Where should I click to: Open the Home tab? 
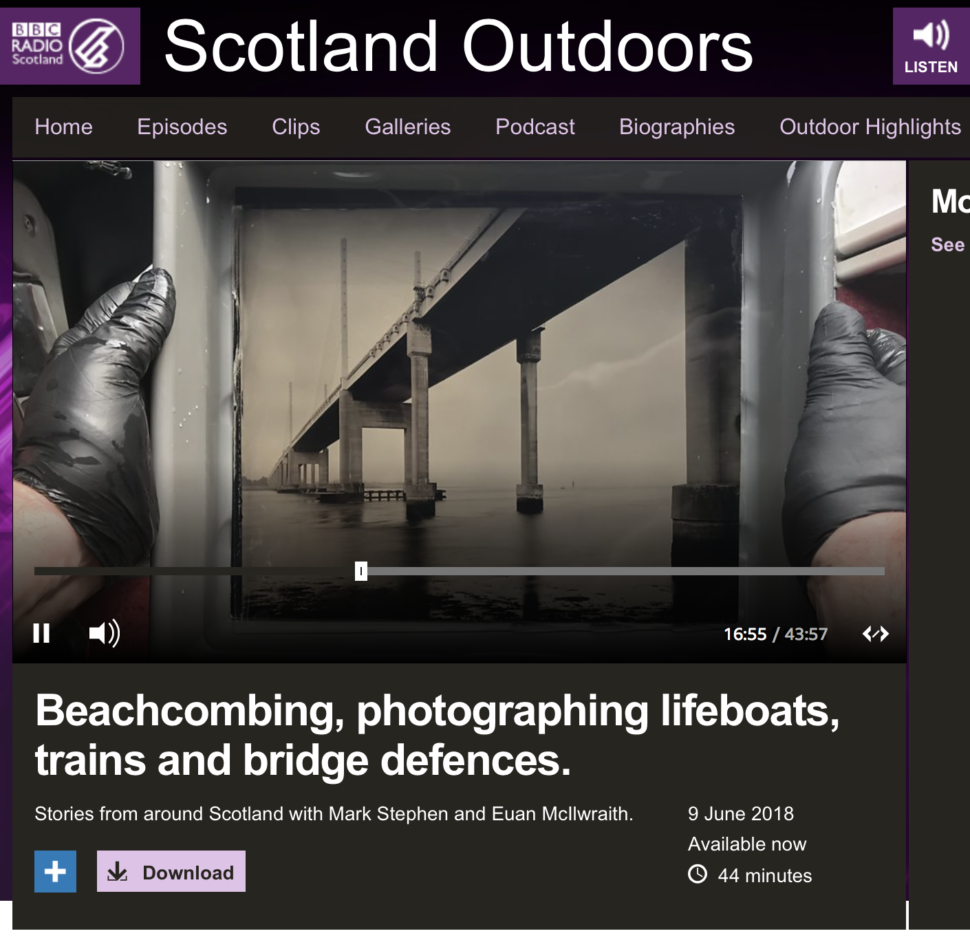[x=63, y=127]
